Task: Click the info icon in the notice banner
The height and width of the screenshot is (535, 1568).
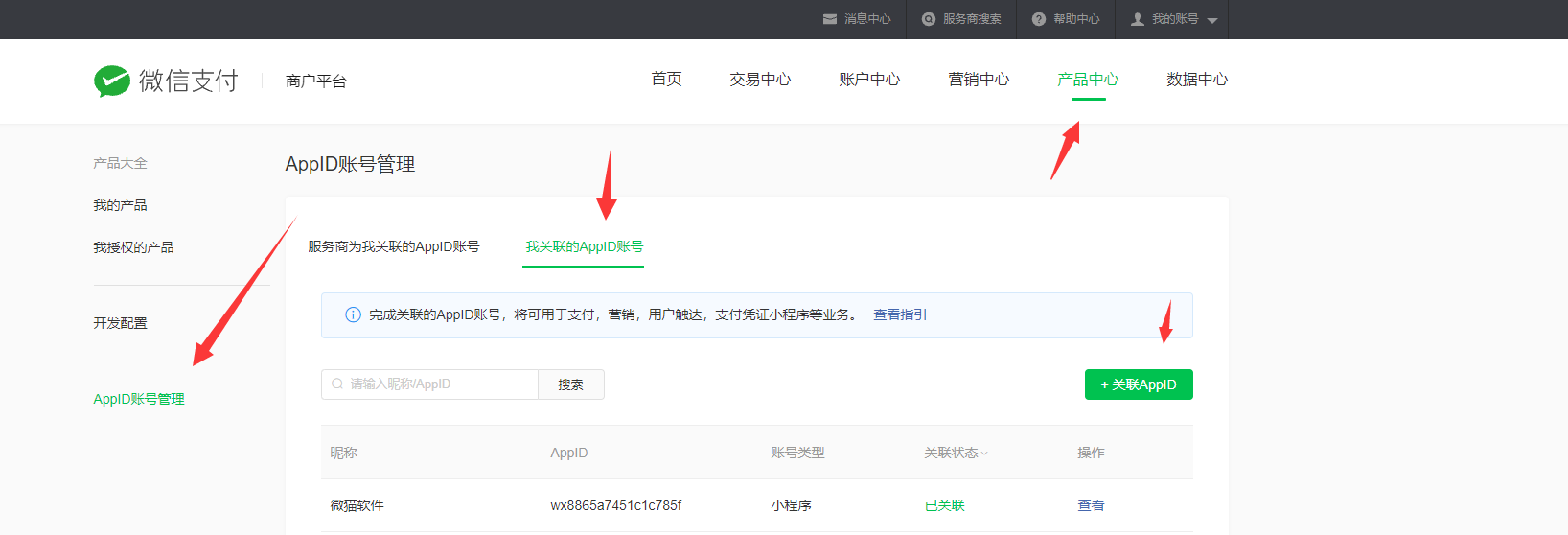Action: [x=353, y=314]
